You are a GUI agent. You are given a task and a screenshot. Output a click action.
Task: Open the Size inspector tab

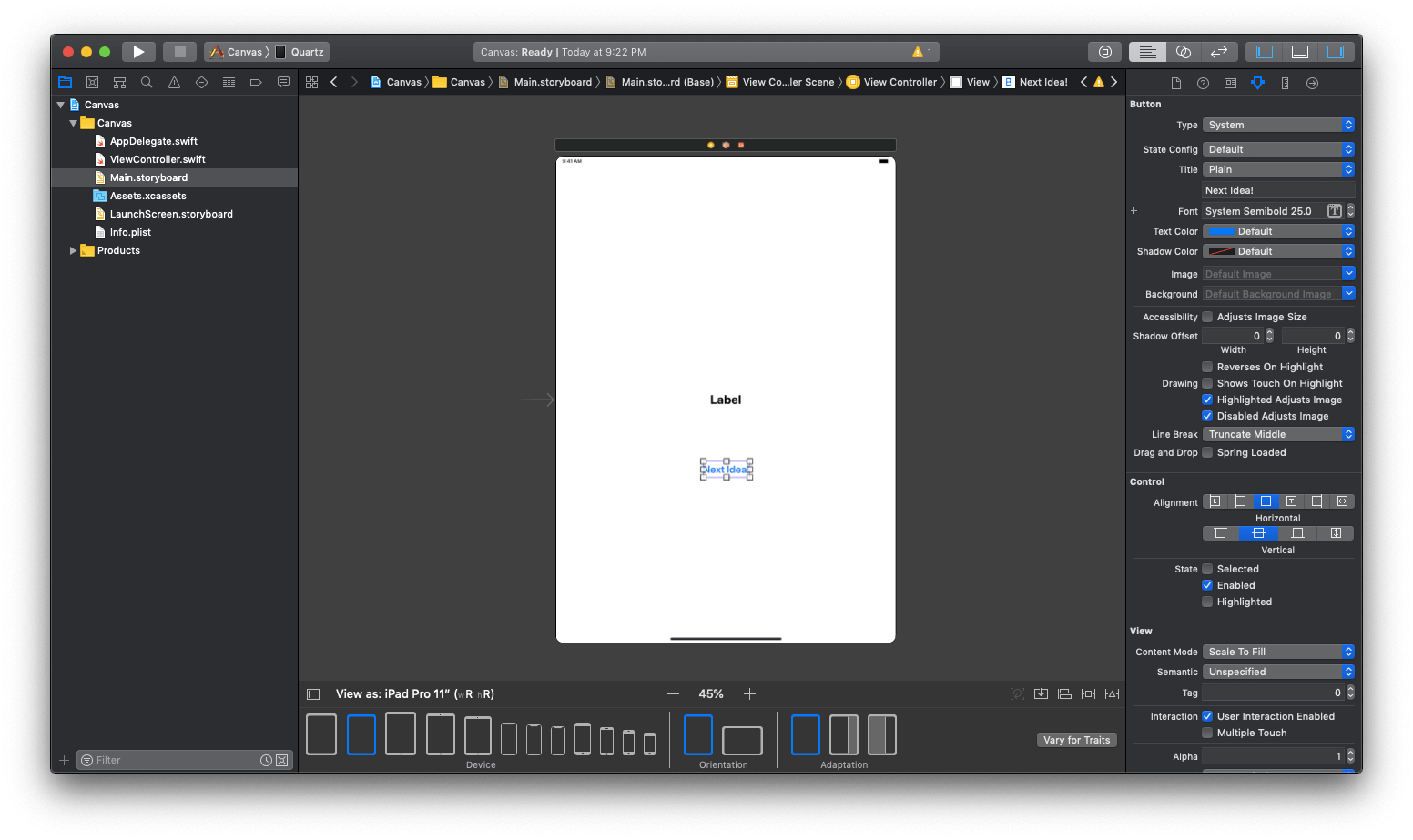coord(1285,83)
